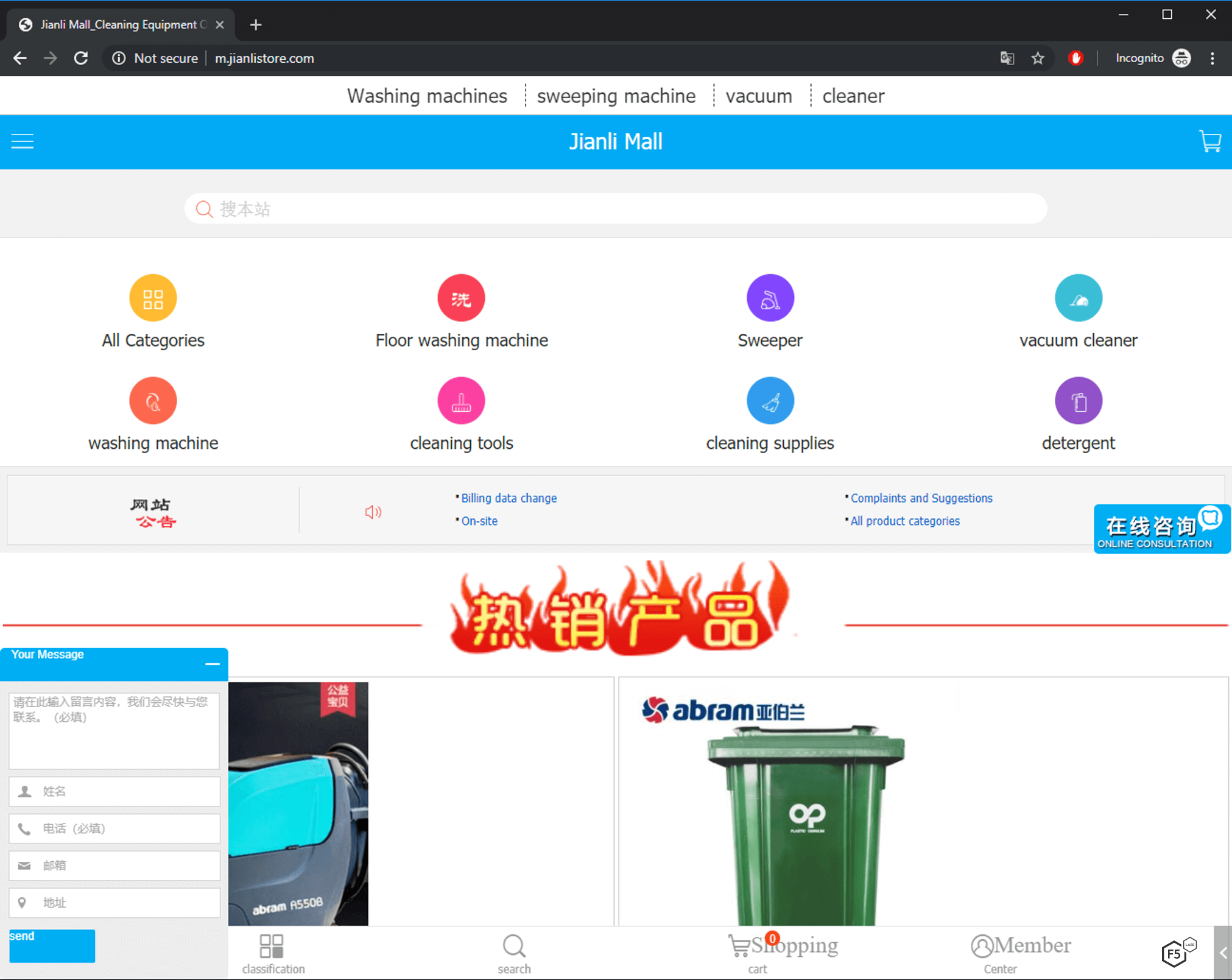Open the hamburger menu in header
Viewport: 1232px width, 980px height.
23,141
